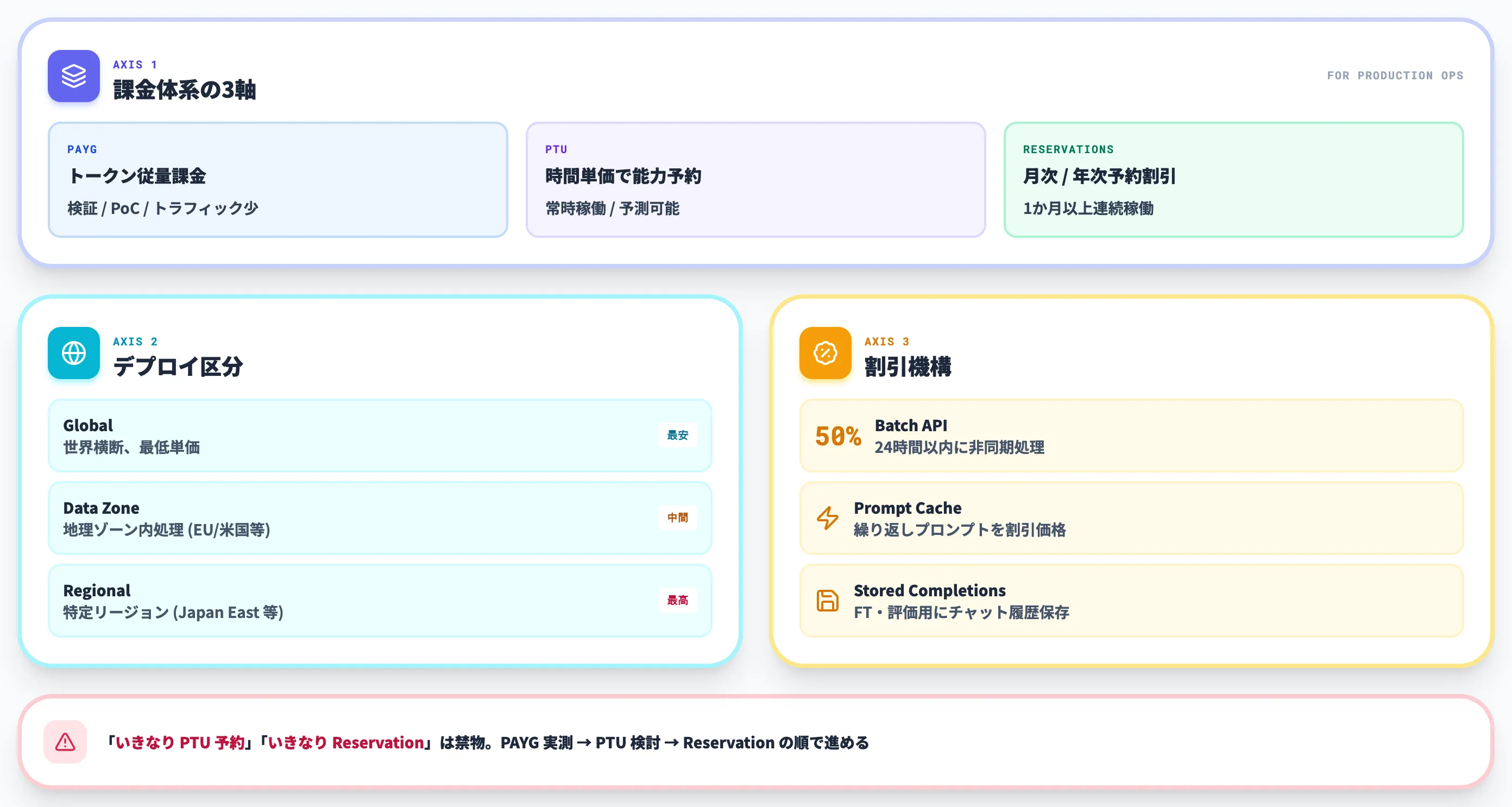Click the 最安 badge on Global row
1512x807 pixels.
point(678,436)
